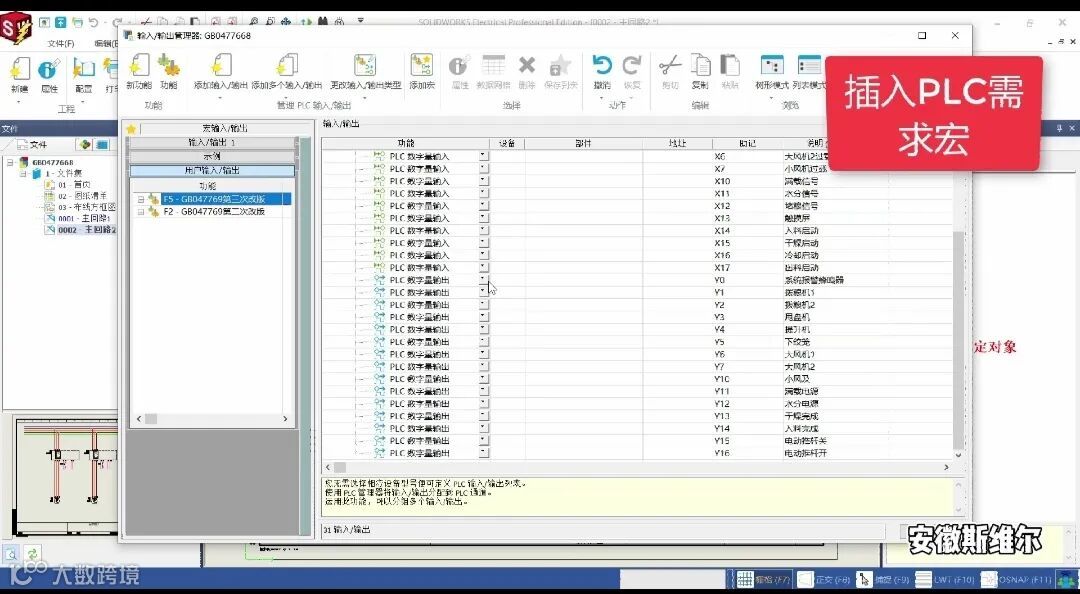Viewport: 1080px width, 594px height.
Task: Click 地址 column header in I/O table
Action: pyautogui.click(x=677, y=143)
